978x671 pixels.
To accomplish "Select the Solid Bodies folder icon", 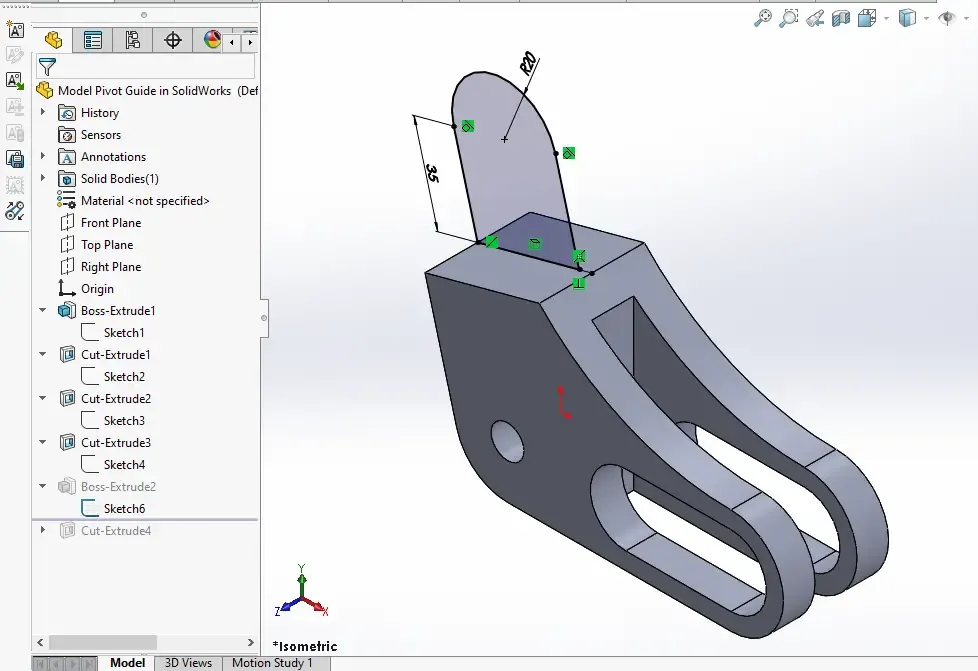I will click(x=67, y=179).
